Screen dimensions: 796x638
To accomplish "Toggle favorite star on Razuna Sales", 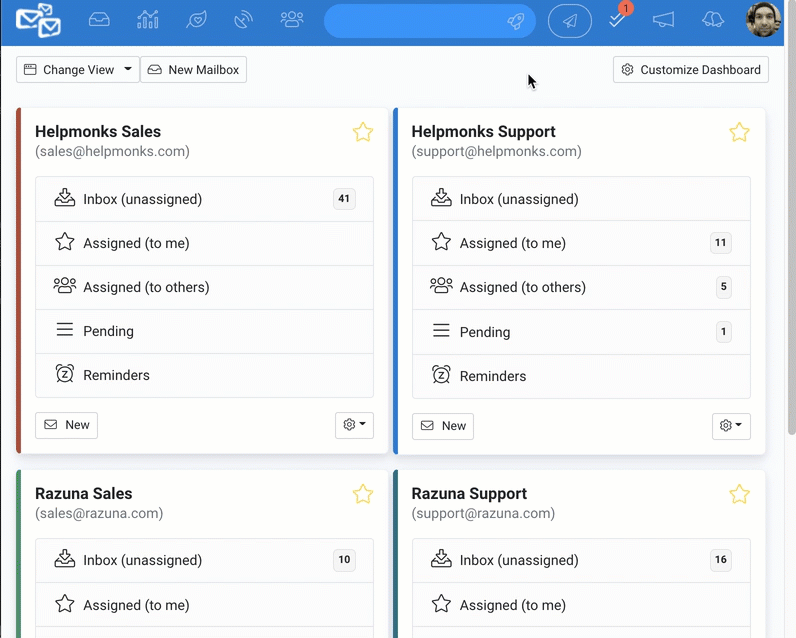I will 363,494.
